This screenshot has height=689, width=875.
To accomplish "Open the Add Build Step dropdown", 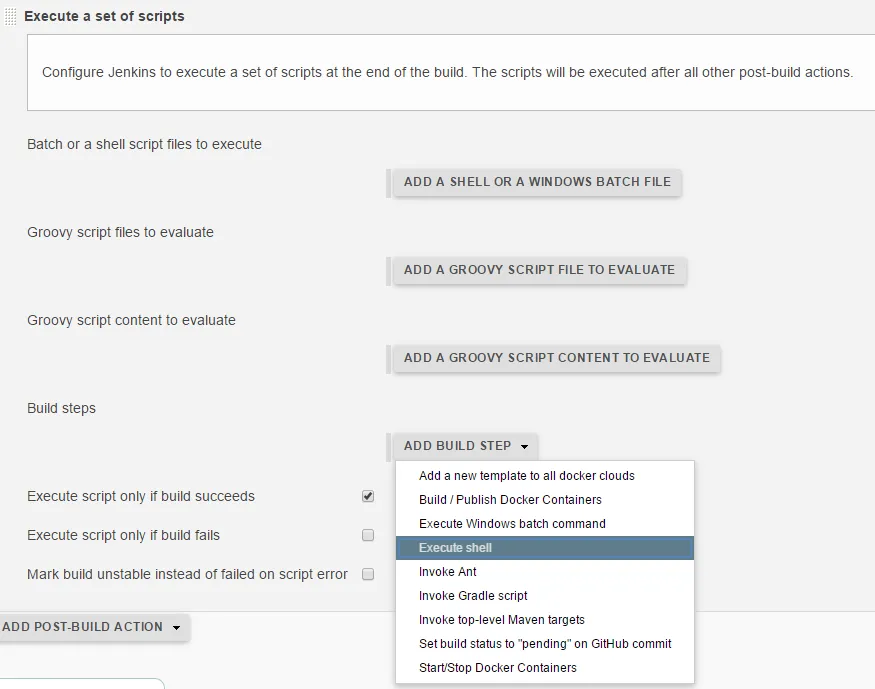I will (466, 446).
